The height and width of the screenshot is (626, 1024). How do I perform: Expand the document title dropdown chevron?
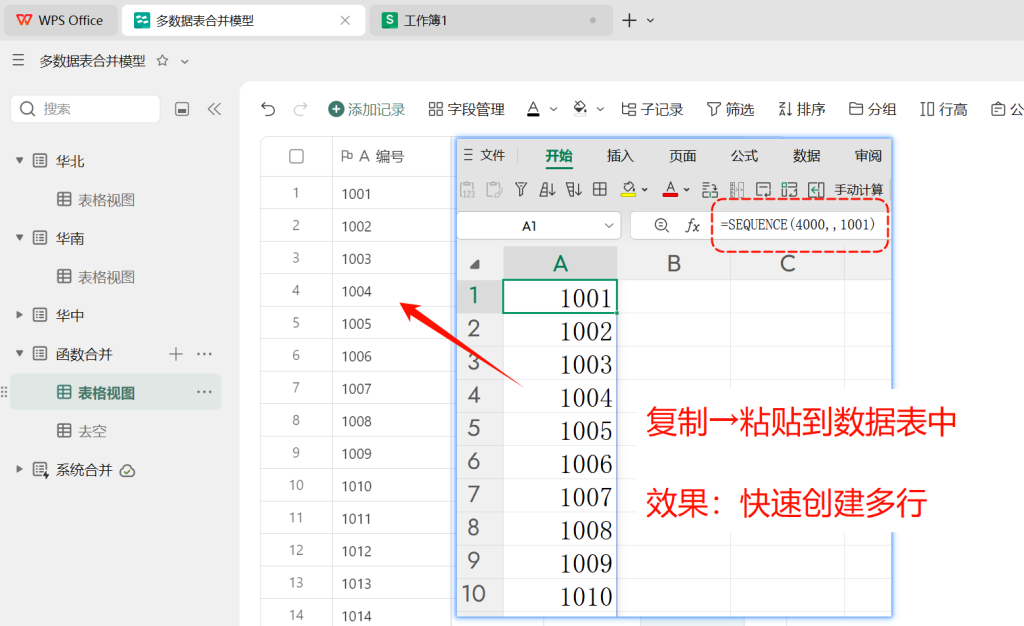click(185, 61)
